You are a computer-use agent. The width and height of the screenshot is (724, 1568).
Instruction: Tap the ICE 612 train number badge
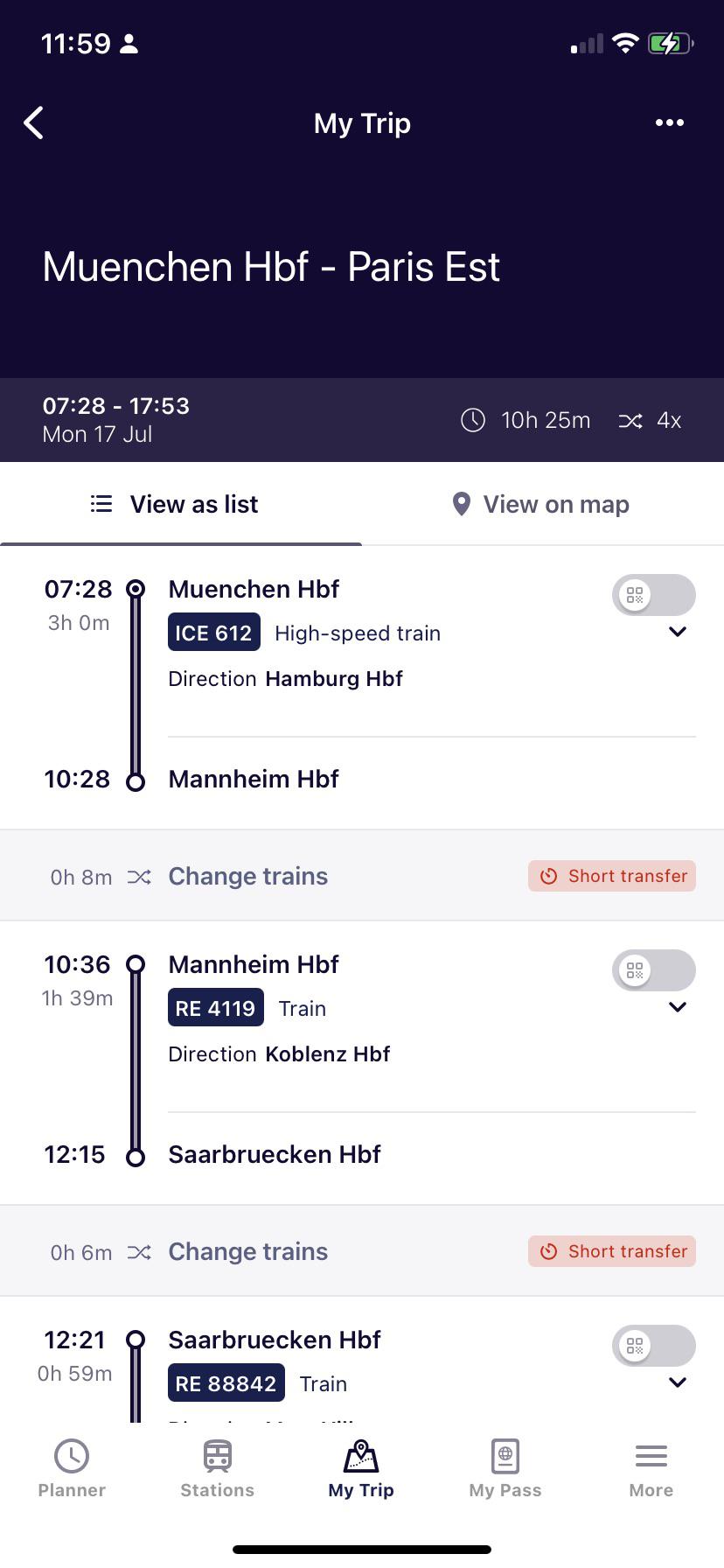point(213,632)
